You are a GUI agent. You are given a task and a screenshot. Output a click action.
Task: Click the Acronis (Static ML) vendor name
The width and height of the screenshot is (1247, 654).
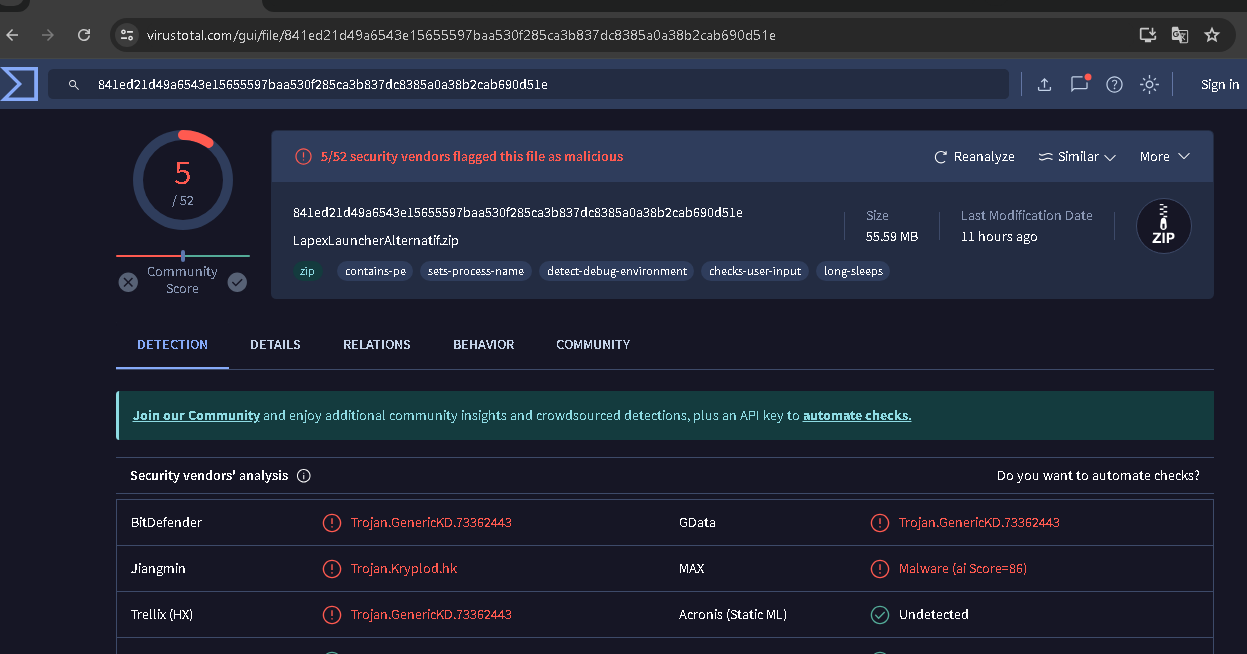pos(733,615)
